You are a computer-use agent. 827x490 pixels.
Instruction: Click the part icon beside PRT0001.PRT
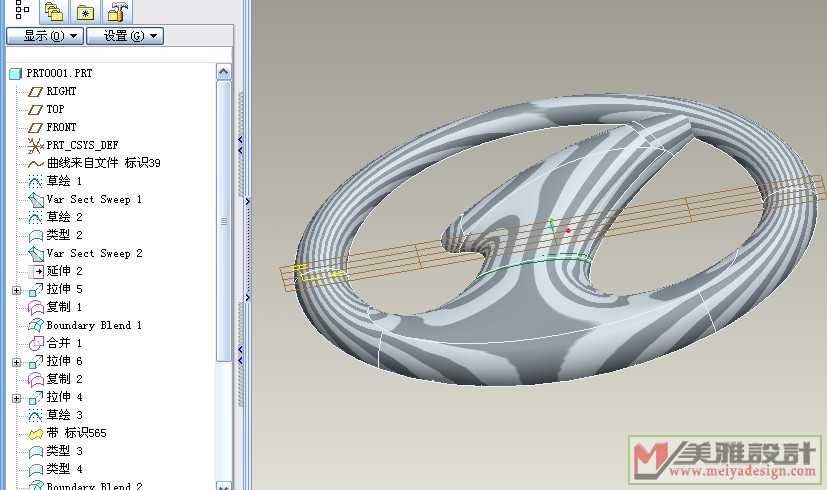(16, 74)
